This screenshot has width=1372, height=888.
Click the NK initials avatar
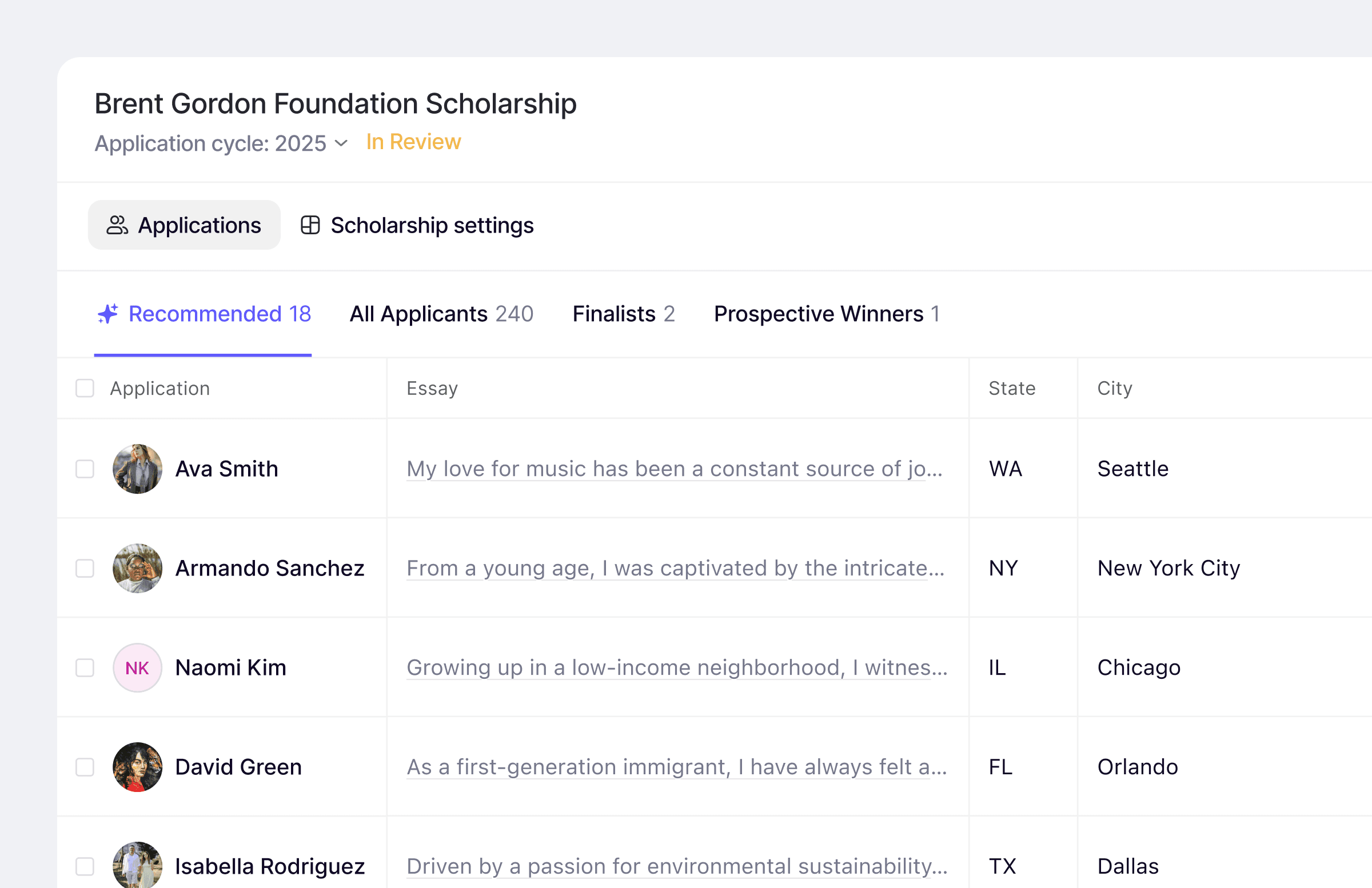pos(137,668)
